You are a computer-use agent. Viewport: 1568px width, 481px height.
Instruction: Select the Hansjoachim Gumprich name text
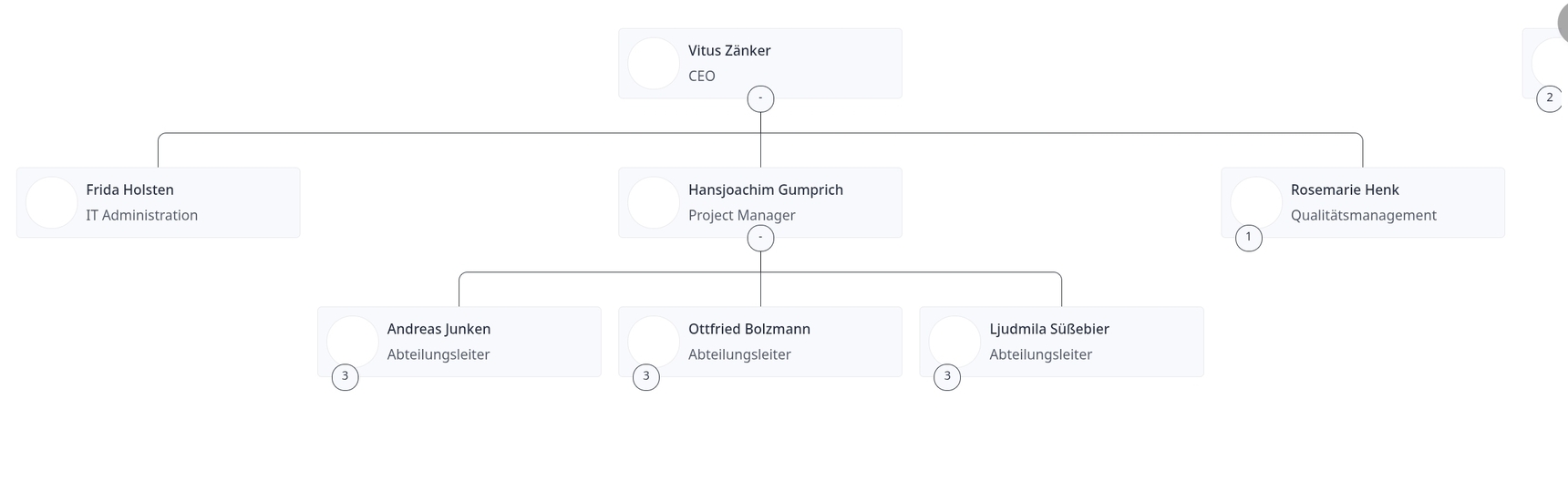(766, 190)
